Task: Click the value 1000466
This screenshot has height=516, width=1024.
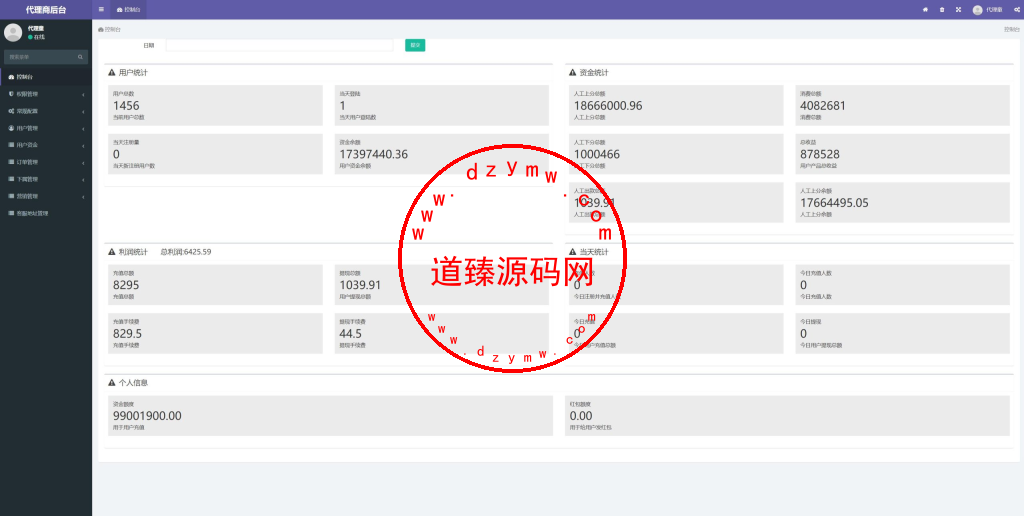Action: click(597, 154)
